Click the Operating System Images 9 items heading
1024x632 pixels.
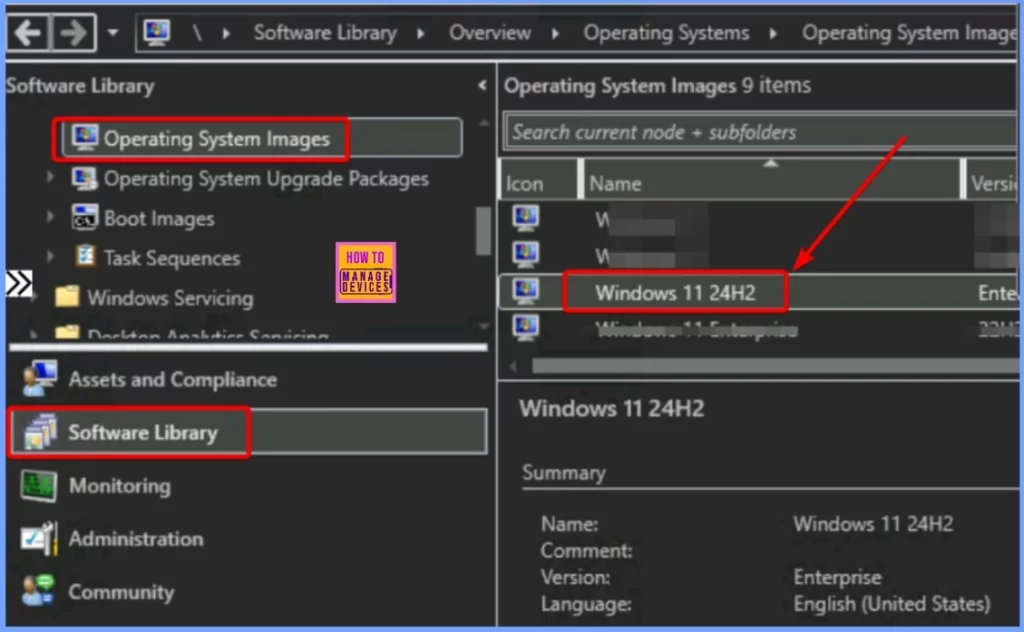coord(657,86)
